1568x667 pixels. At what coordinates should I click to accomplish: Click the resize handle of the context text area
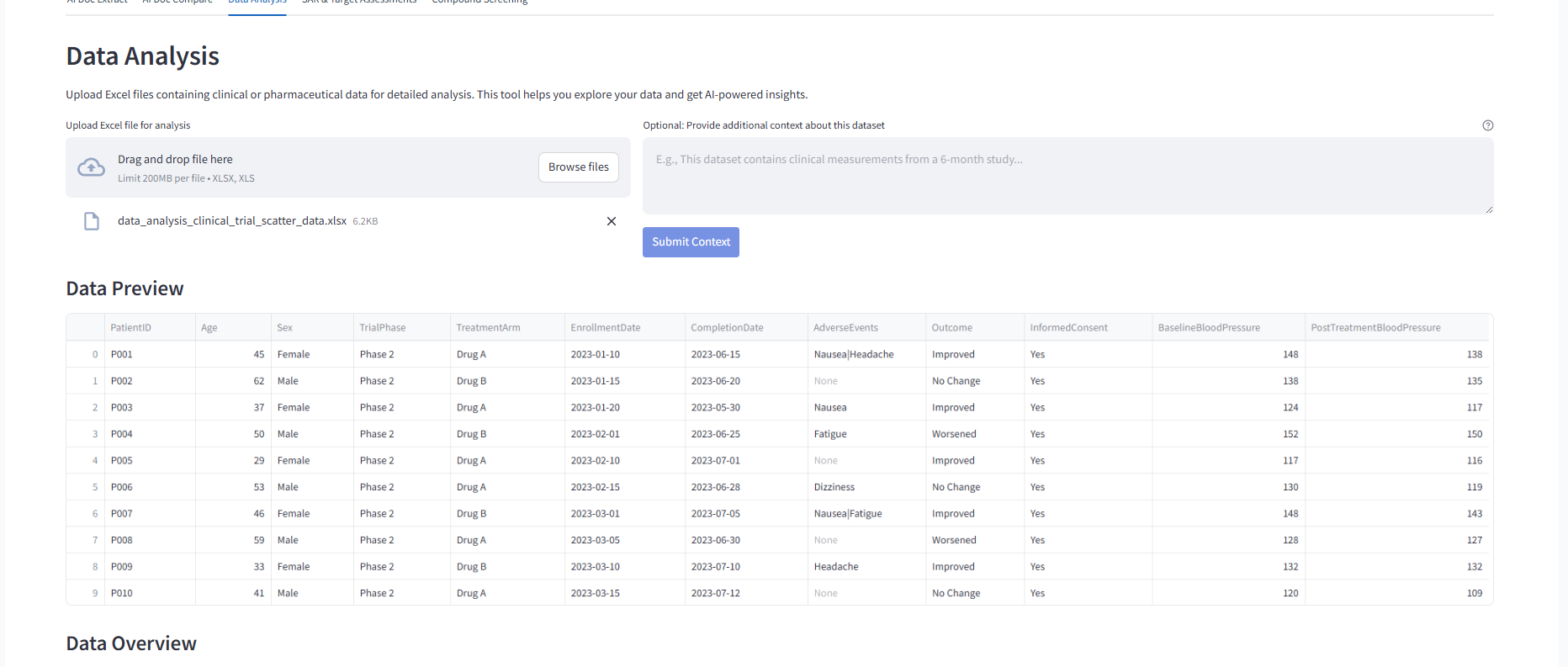tap(1488, 209)
